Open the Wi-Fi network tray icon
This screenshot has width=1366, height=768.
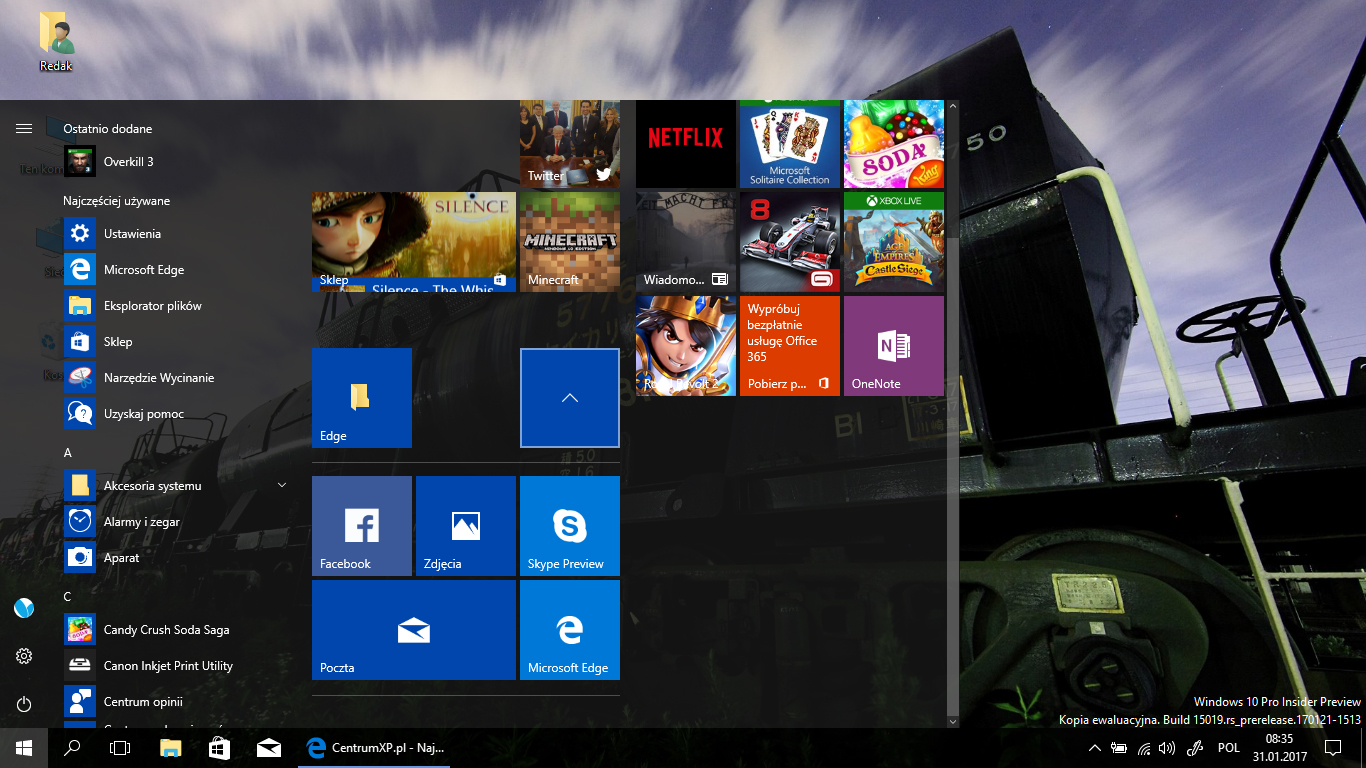[x=1143, y=748]
